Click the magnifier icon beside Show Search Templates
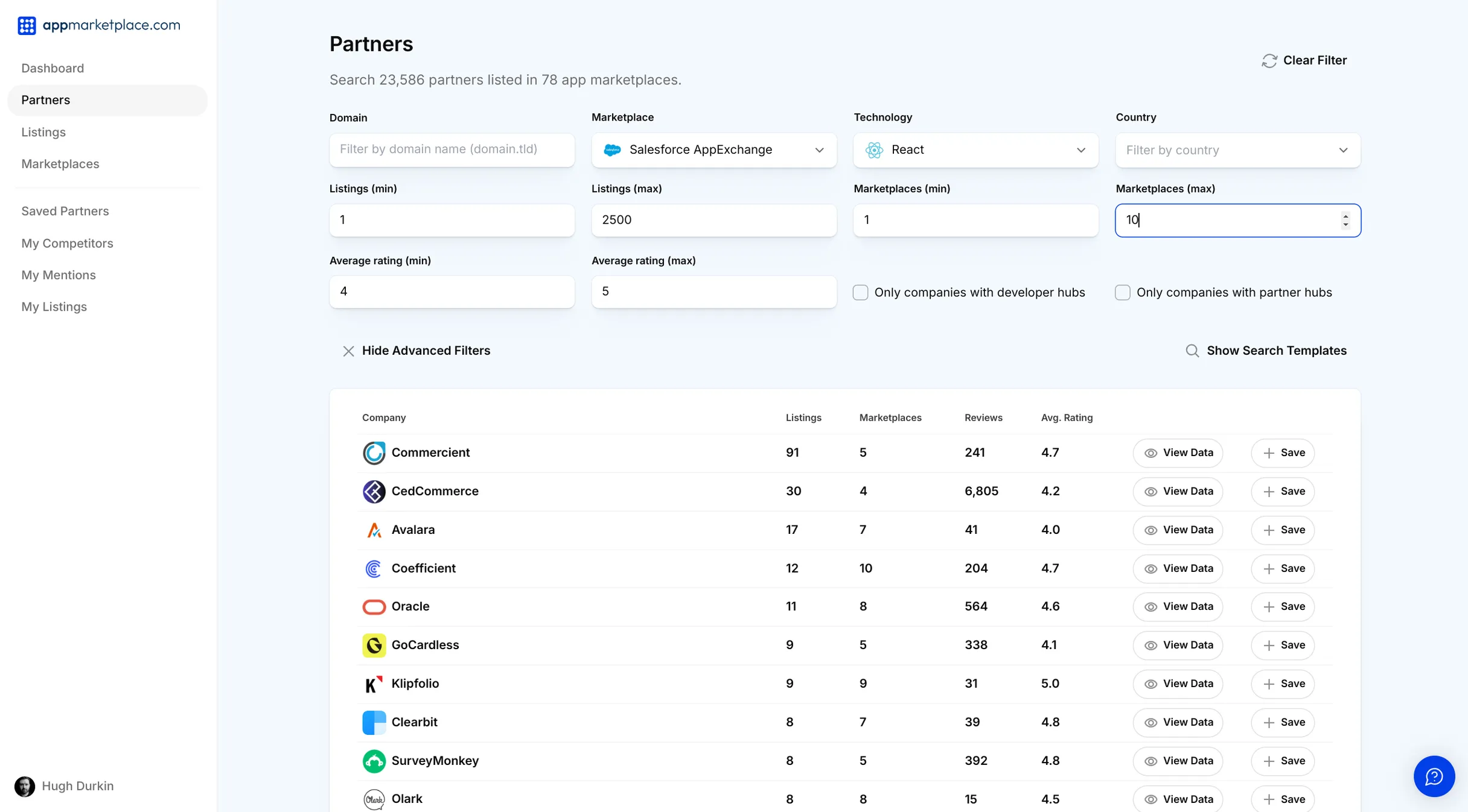Image resolution: width=1468 pixels, height=812 pixels. 1192,351
